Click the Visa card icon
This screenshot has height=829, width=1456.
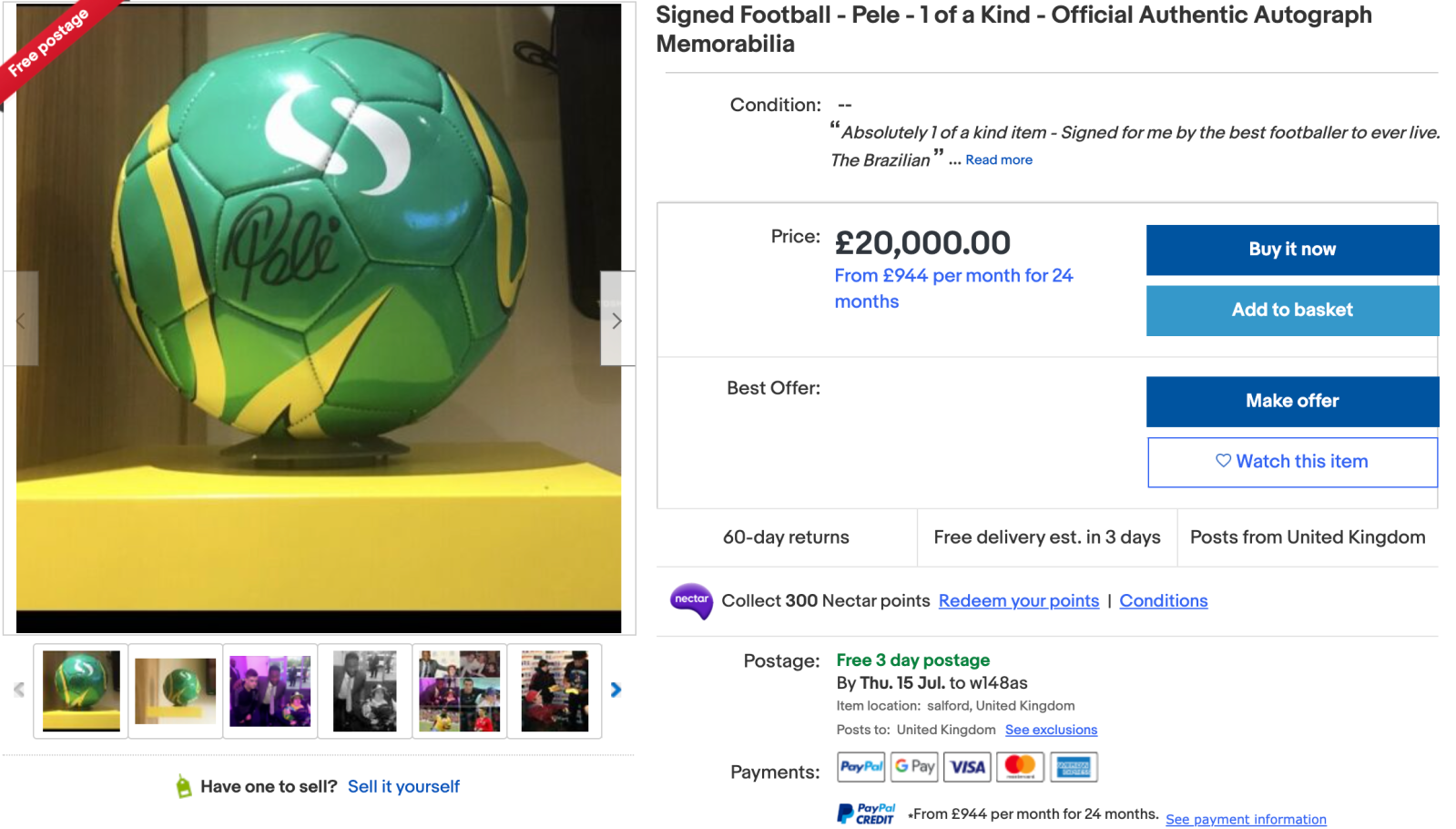point(967,767)
